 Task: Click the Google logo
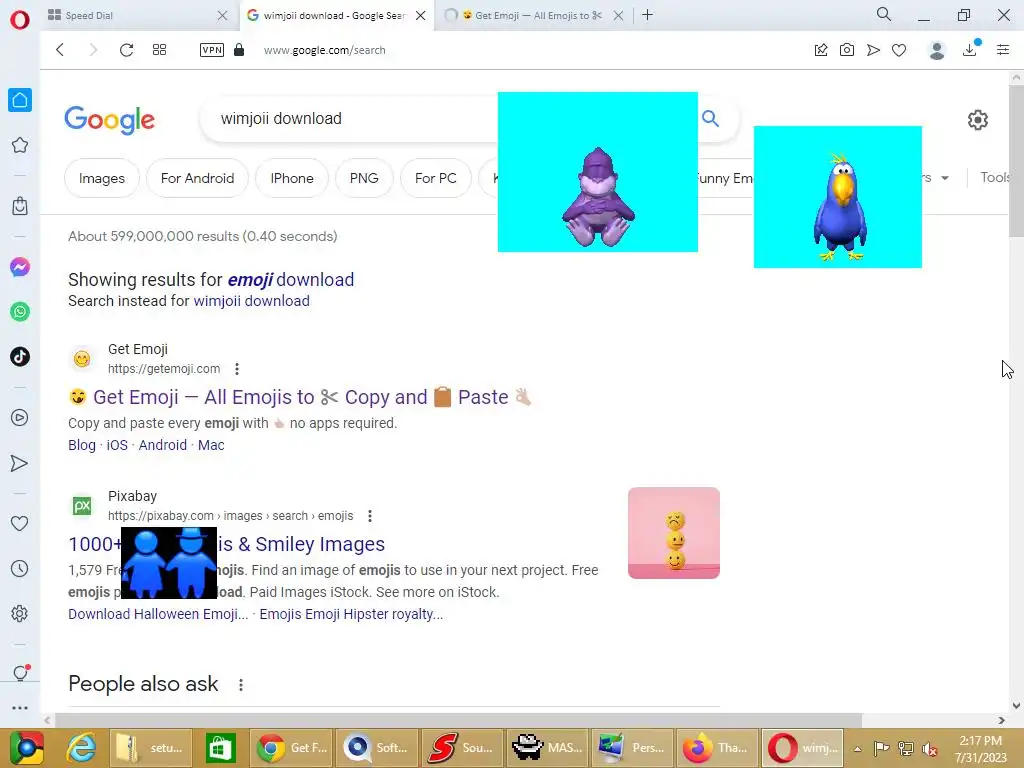point(110,120)
